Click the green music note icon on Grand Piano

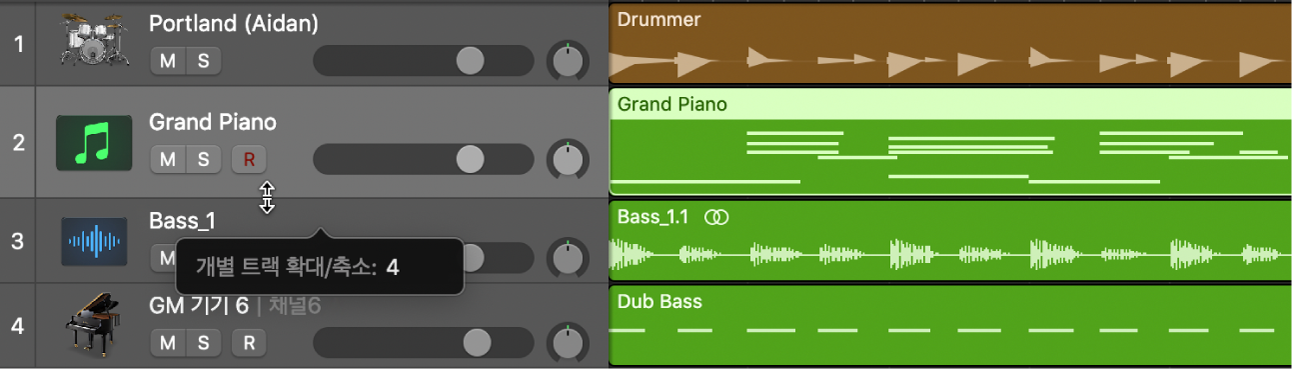coord(94,142)
